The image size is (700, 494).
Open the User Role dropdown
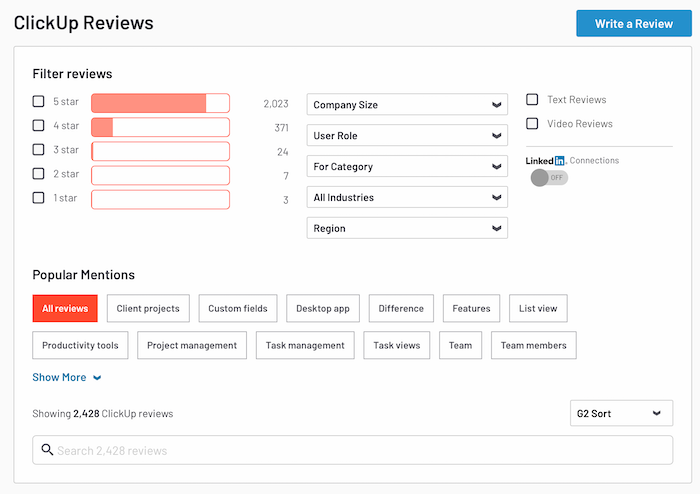[407, 135]
